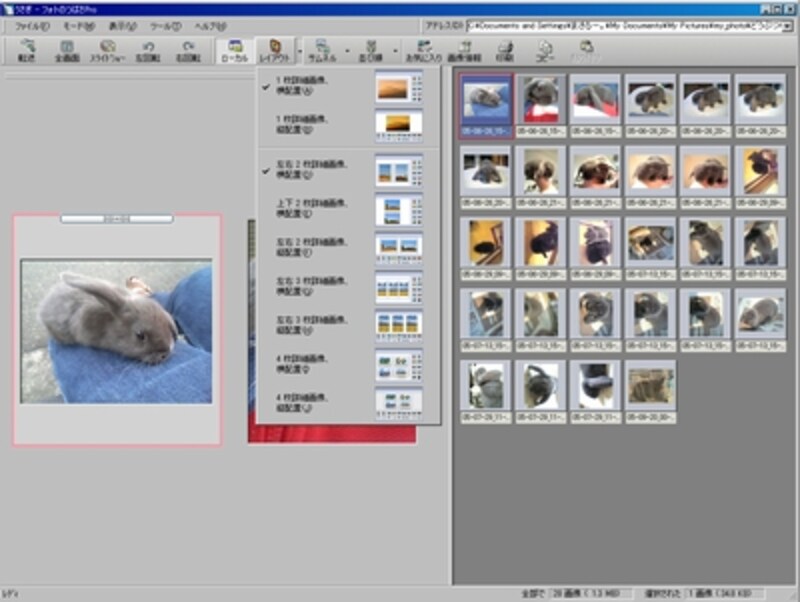Viewport: 800px width, 602px height.
Task: Open the File (ファイル) menu
Action: (34, 24)
